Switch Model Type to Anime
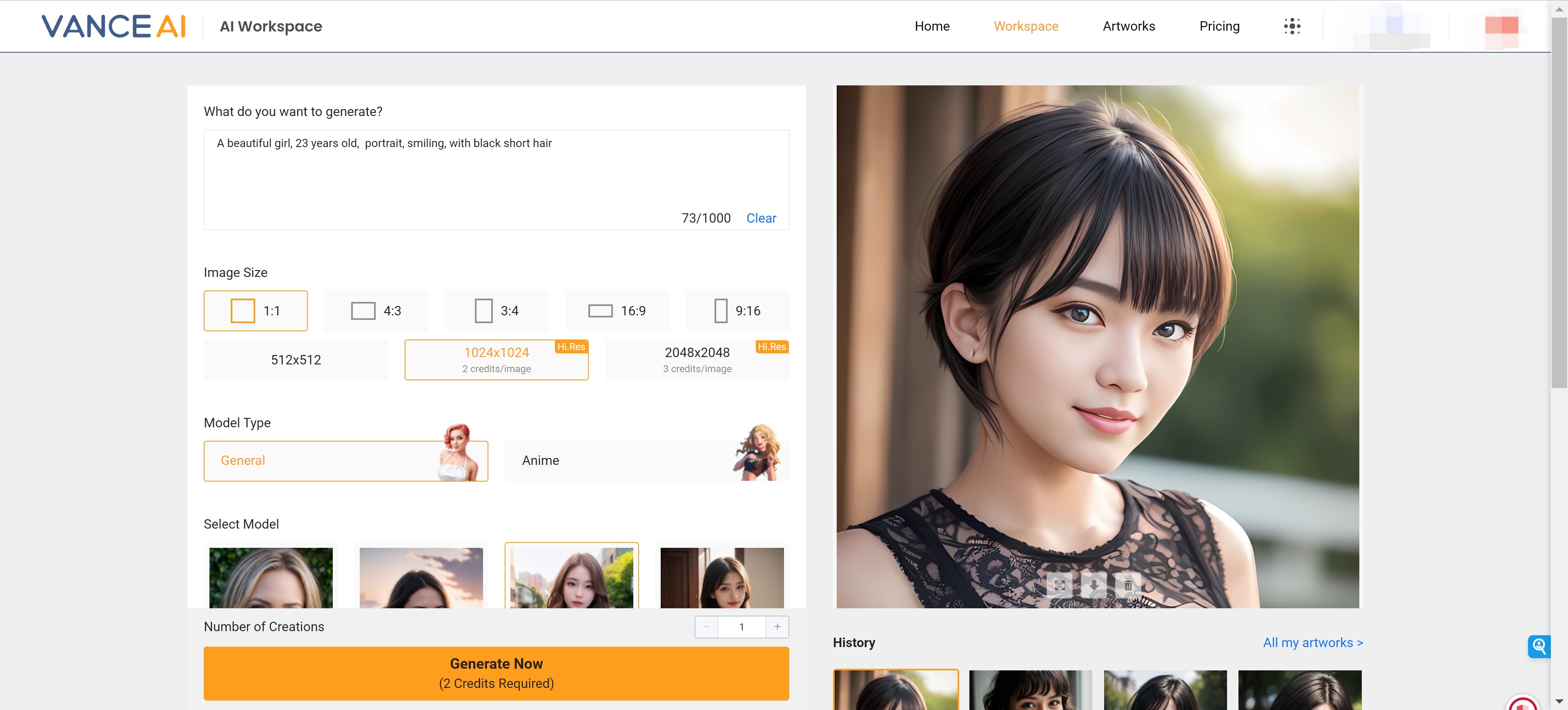Viewport: 1568px width, 710px height. click(x=646, y=461)
